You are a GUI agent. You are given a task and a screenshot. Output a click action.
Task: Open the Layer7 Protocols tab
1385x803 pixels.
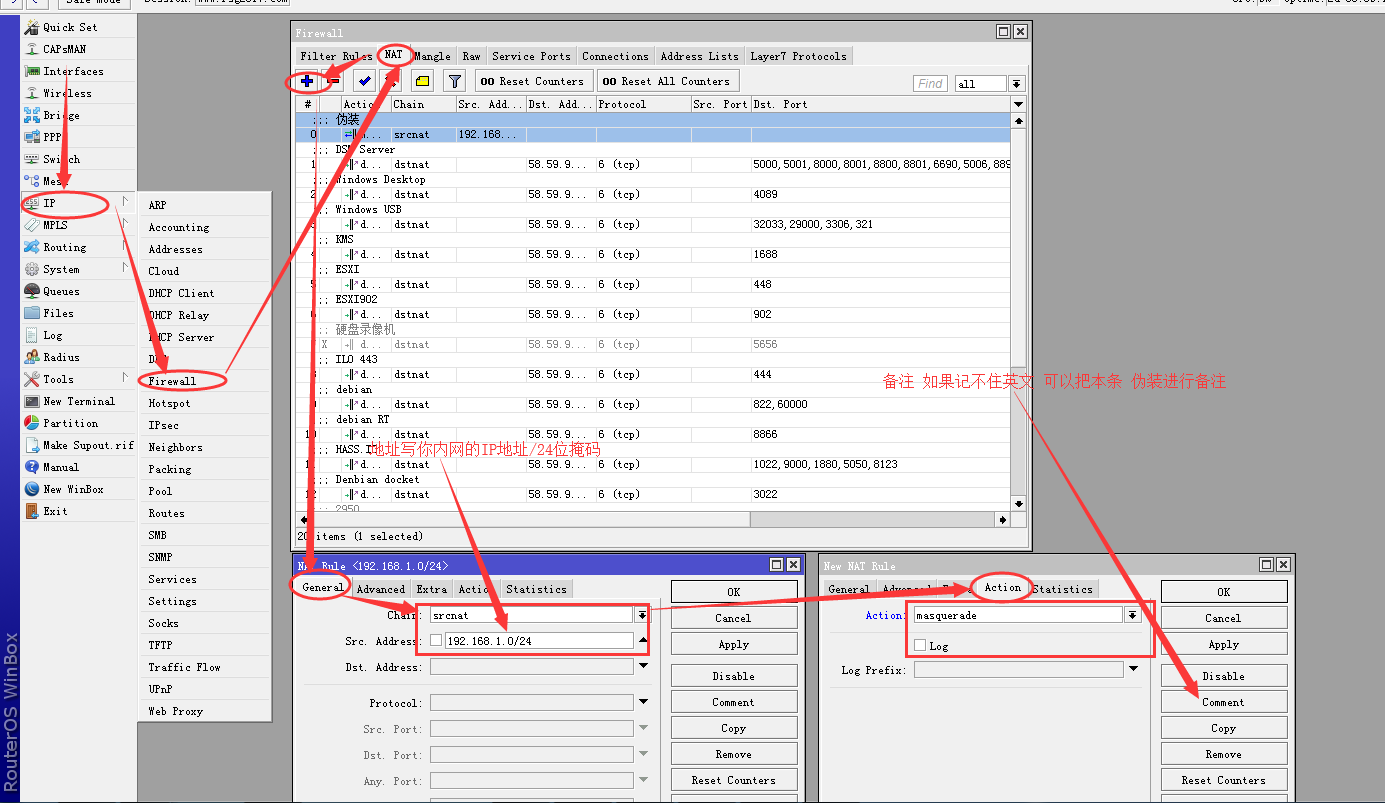coord(798,56)
